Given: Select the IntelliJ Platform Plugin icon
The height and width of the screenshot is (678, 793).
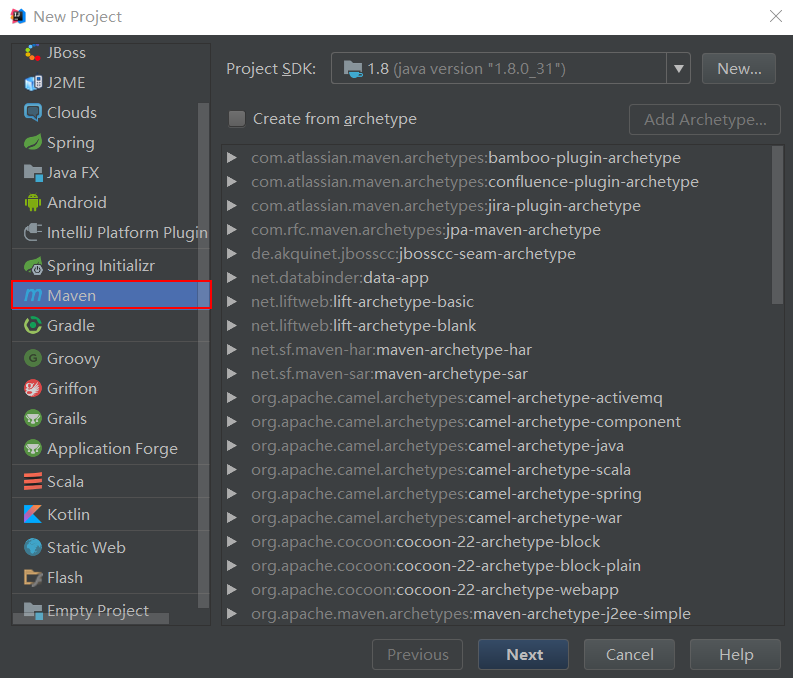Looking at the screenshot, I should [33, 233].
